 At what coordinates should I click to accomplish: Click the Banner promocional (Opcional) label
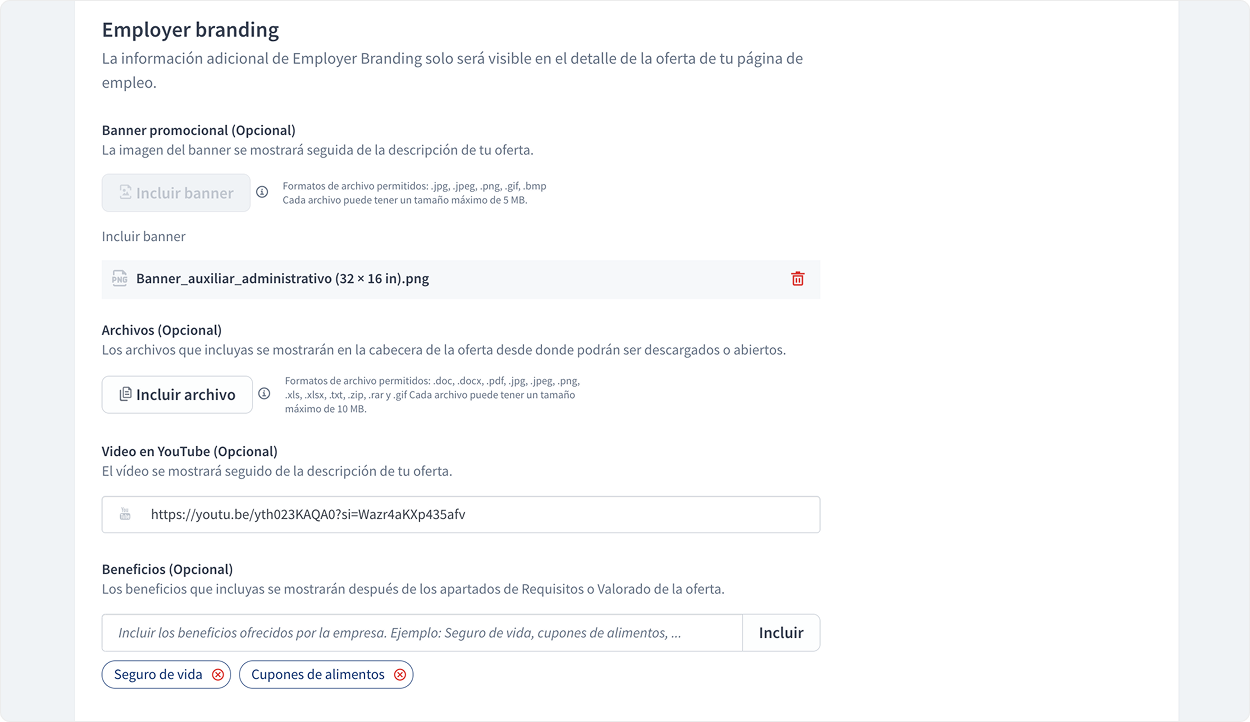click(198, 130)
